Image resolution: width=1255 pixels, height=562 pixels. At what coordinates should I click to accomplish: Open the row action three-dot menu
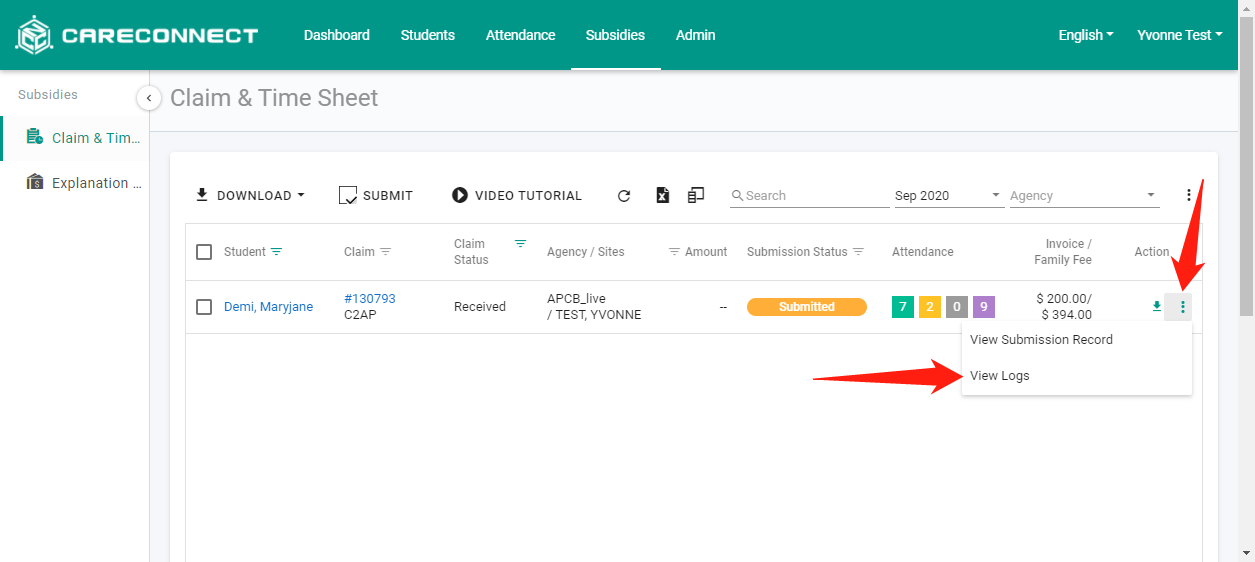[1182, 307]
